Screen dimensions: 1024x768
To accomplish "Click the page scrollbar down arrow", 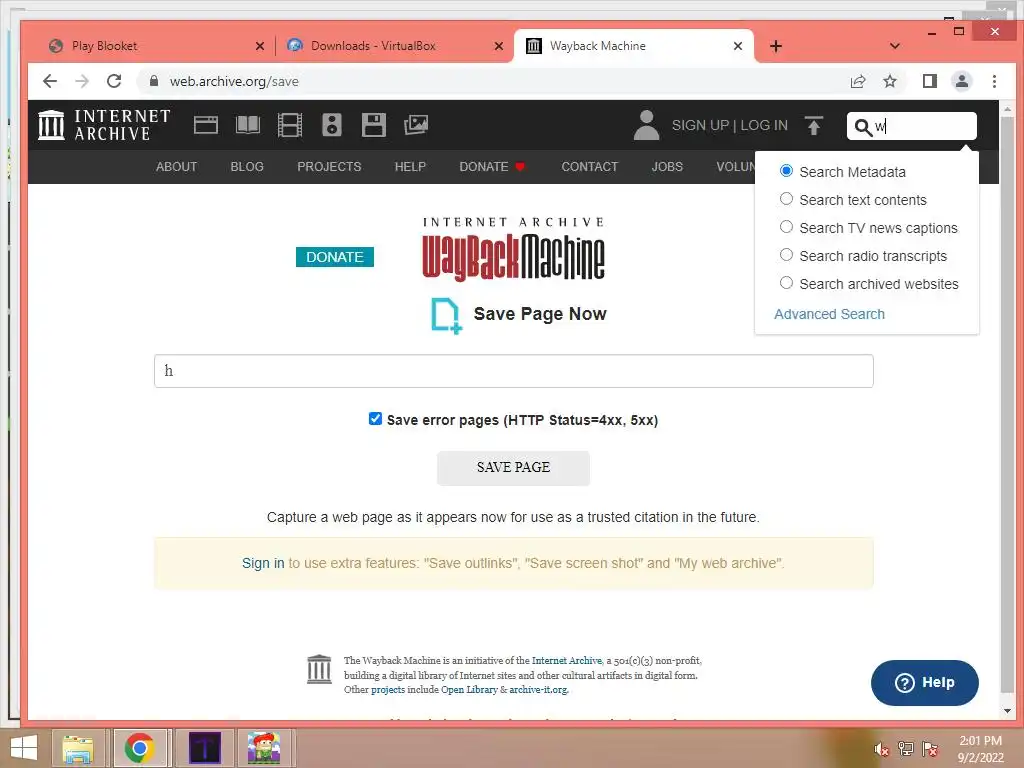I will point(1007,711).
